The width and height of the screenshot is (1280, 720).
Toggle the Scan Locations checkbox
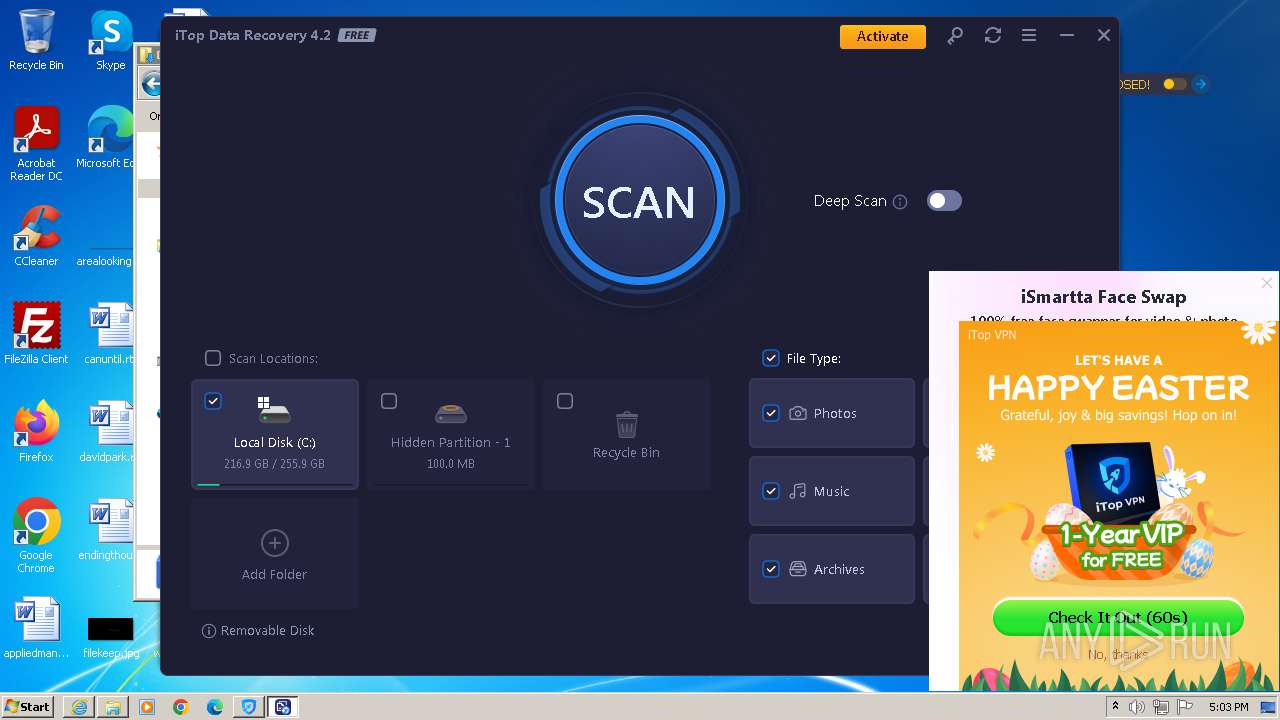coord(213,358)
